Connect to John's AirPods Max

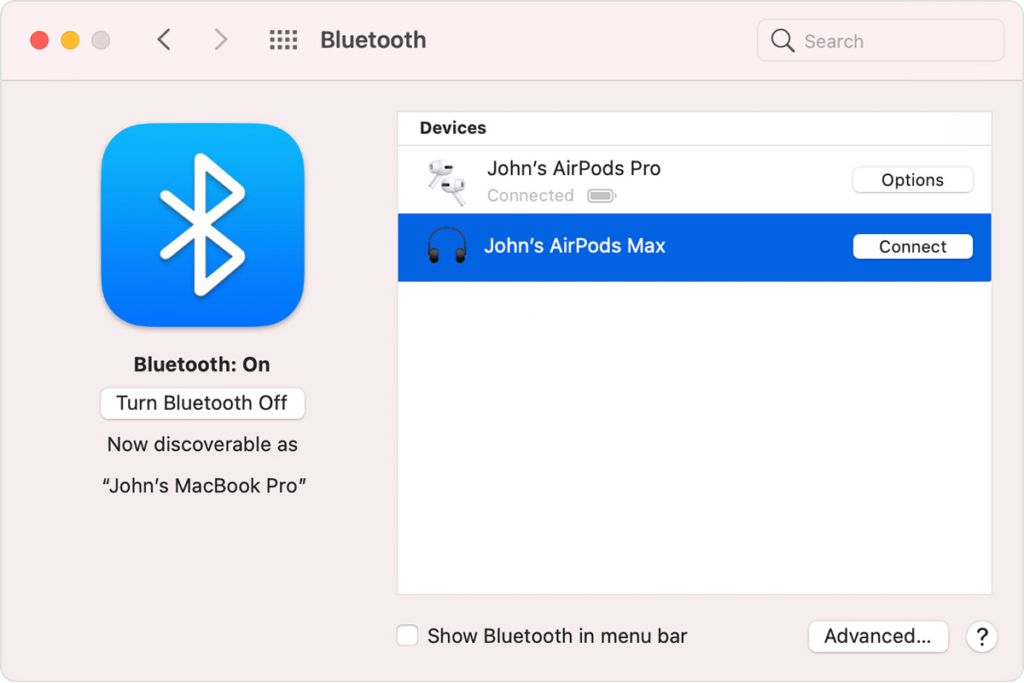click(x=912, y=247)
